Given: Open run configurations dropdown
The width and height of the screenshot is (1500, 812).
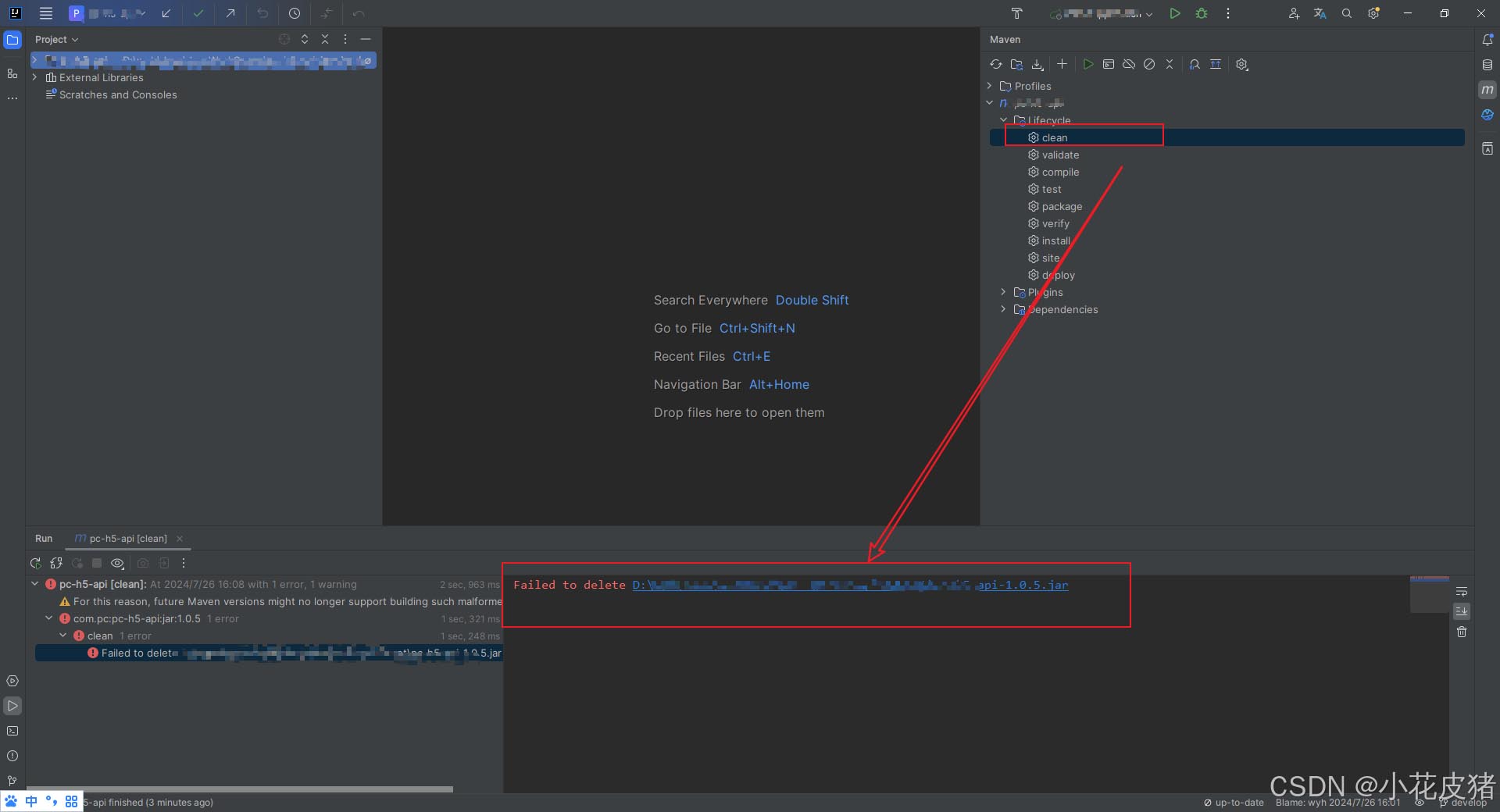Looking at the screenshot, I should pyautogui.click(x=1102, y=13).
